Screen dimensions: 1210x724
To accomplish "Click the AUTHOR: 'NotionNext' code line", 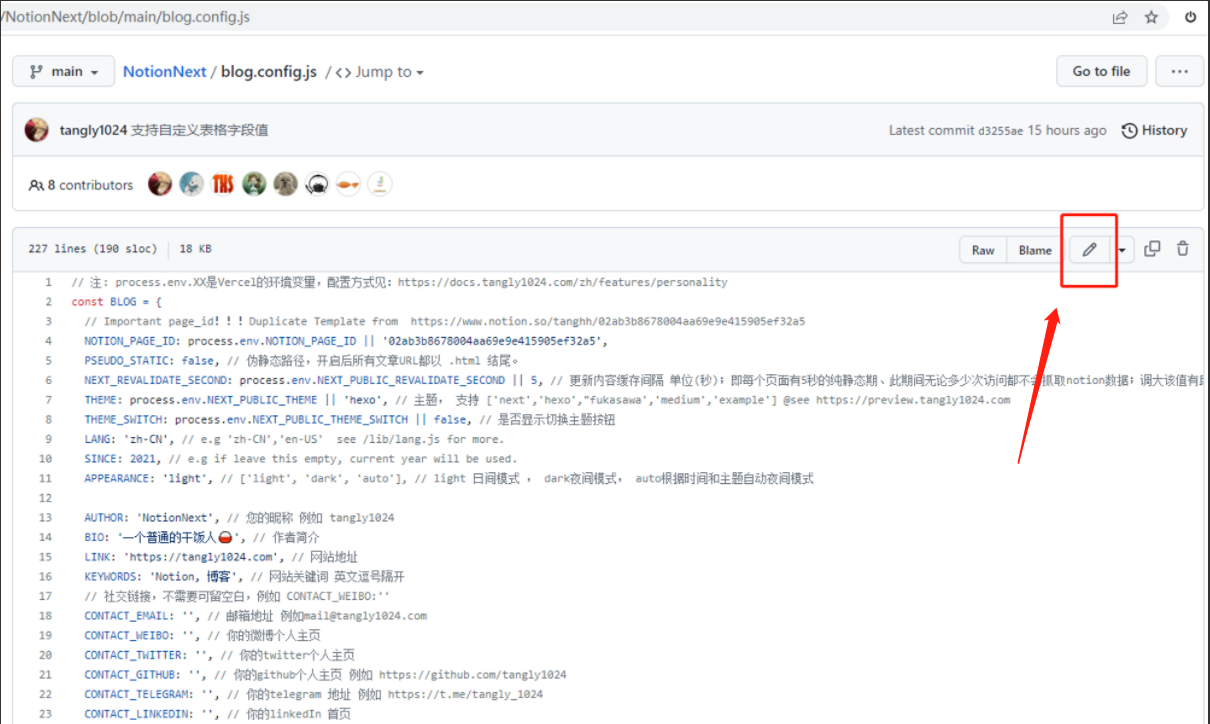I will click(239, 518).
